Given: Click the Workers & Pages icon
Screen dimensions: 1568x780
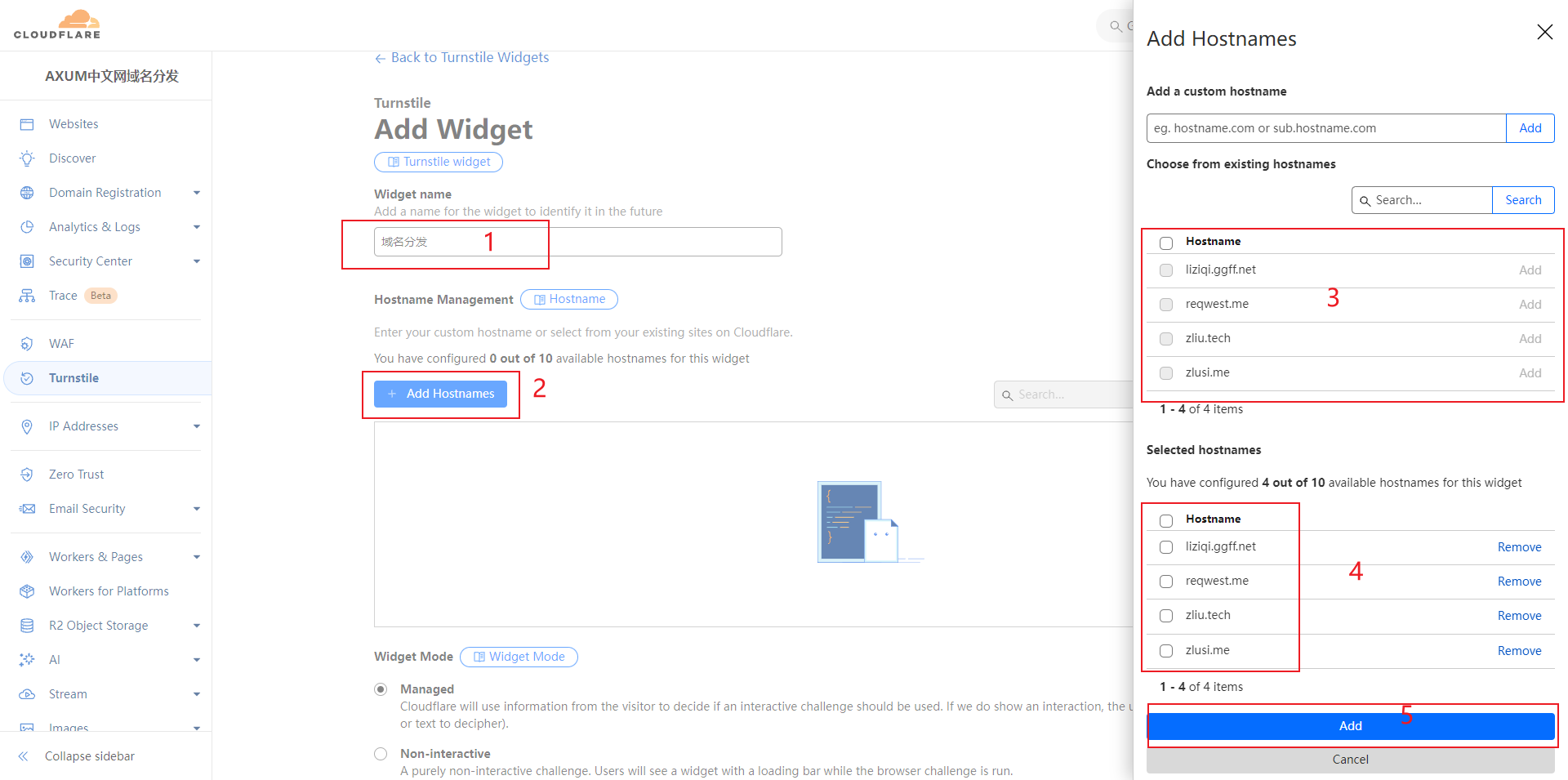Looking at the screenshot, I should click(x=27, y=557).
